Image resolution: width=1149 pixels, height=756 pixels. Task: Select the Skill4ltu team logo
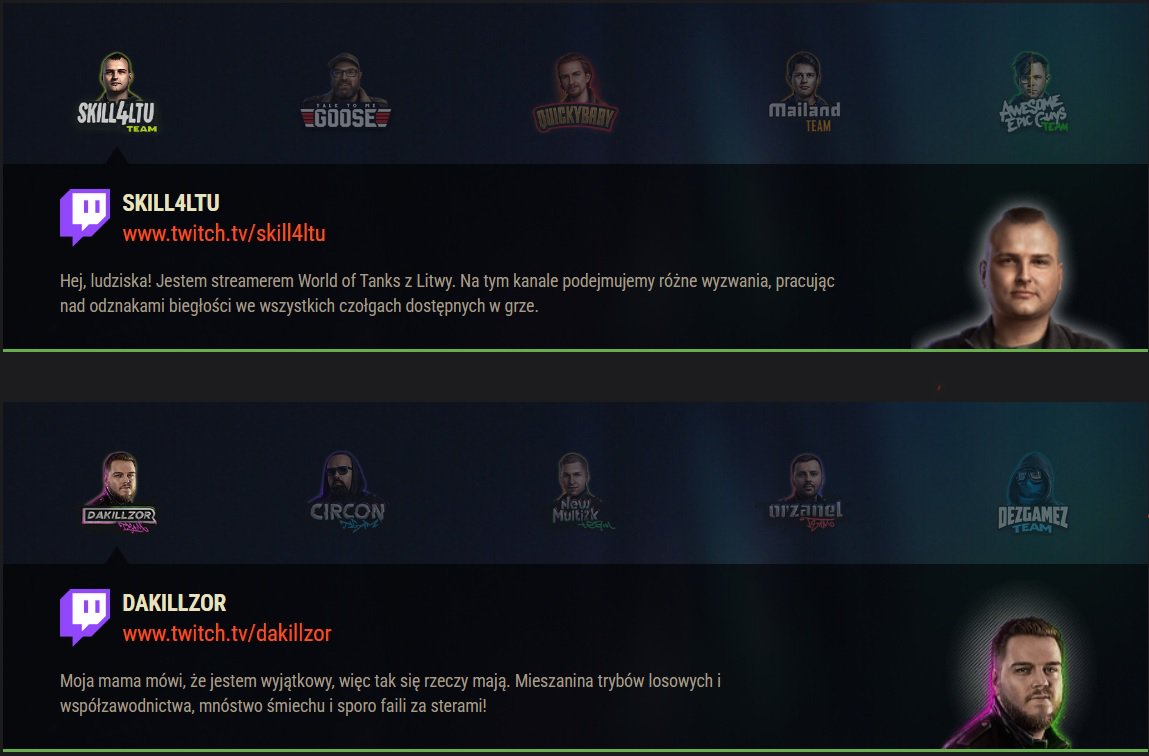coord(117,92)
